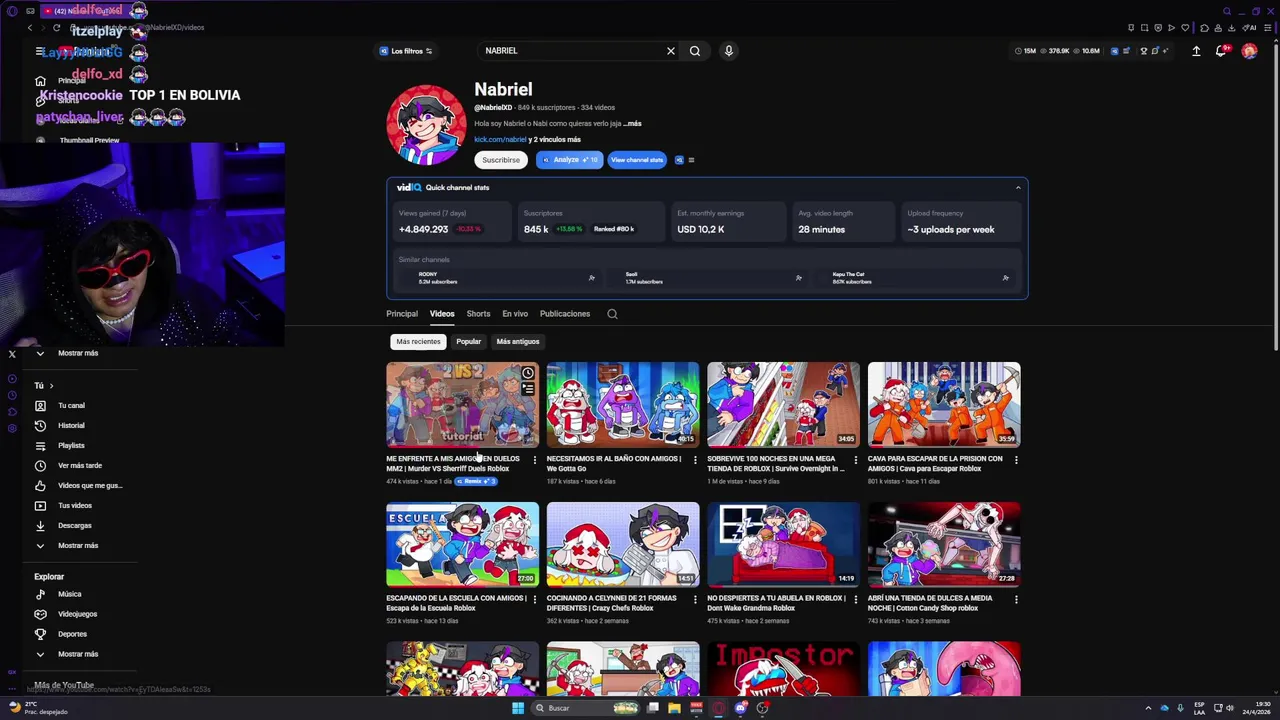Open the ESCAPANDO DE LA ESCUELA video thumbnail
The image size is (1280, 720).
(x=462, y=544)
